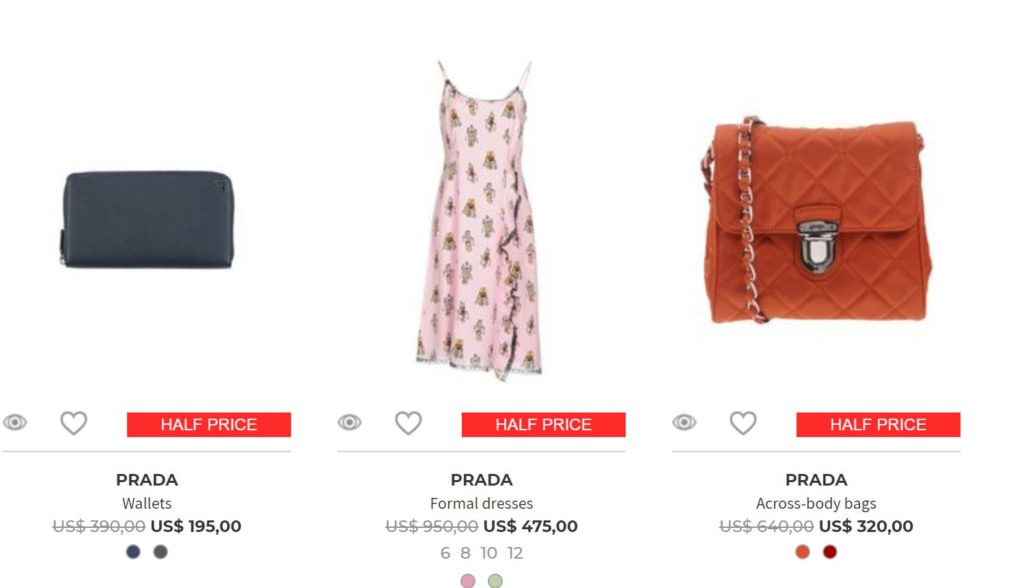The image size is (1024, 588).
Task: Open quick view for the across-body bag
Action: point(684,423)
